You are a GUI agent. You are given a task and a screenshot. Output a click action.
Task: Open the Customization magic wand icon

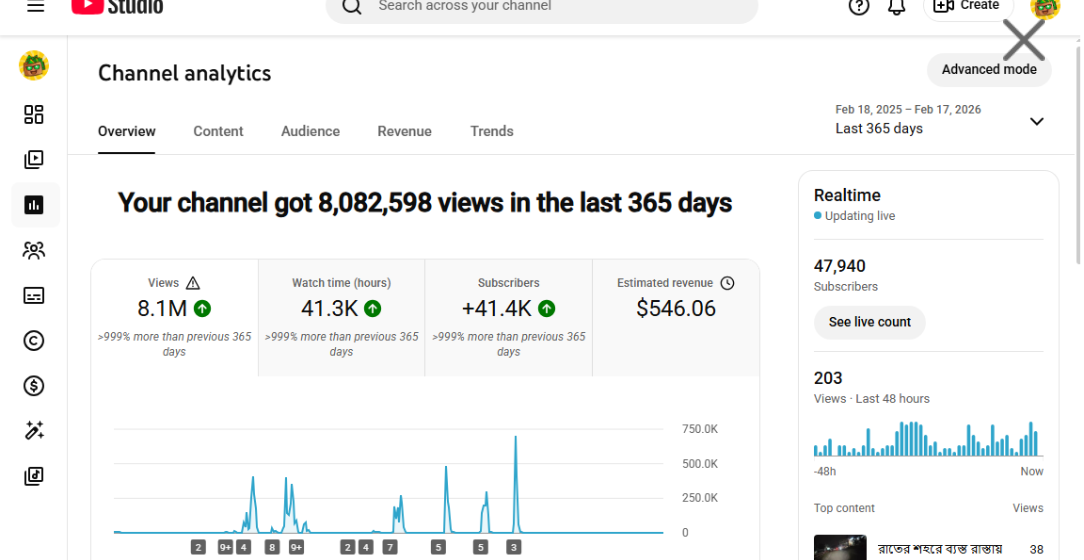click(x=34, y=431)
